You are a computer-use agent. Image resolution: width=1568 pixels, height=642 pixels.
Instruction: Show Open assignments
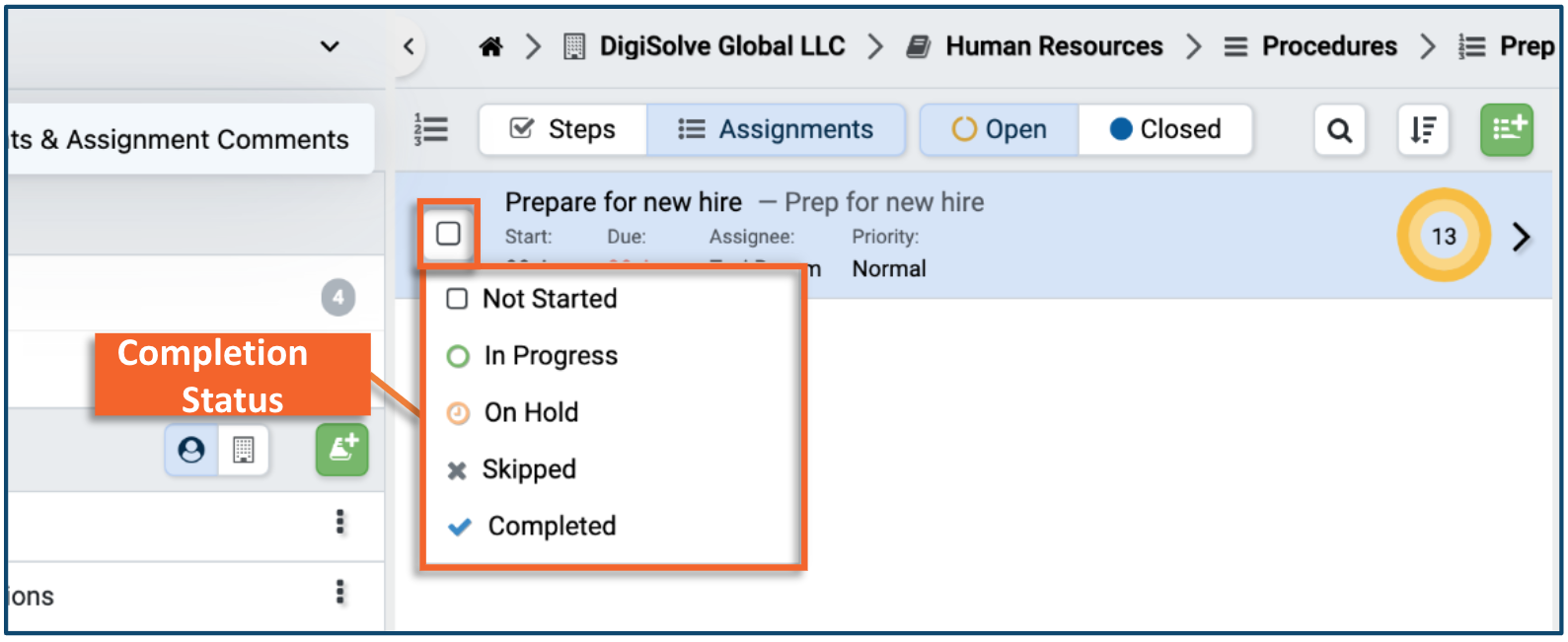[x=999, y=130]
